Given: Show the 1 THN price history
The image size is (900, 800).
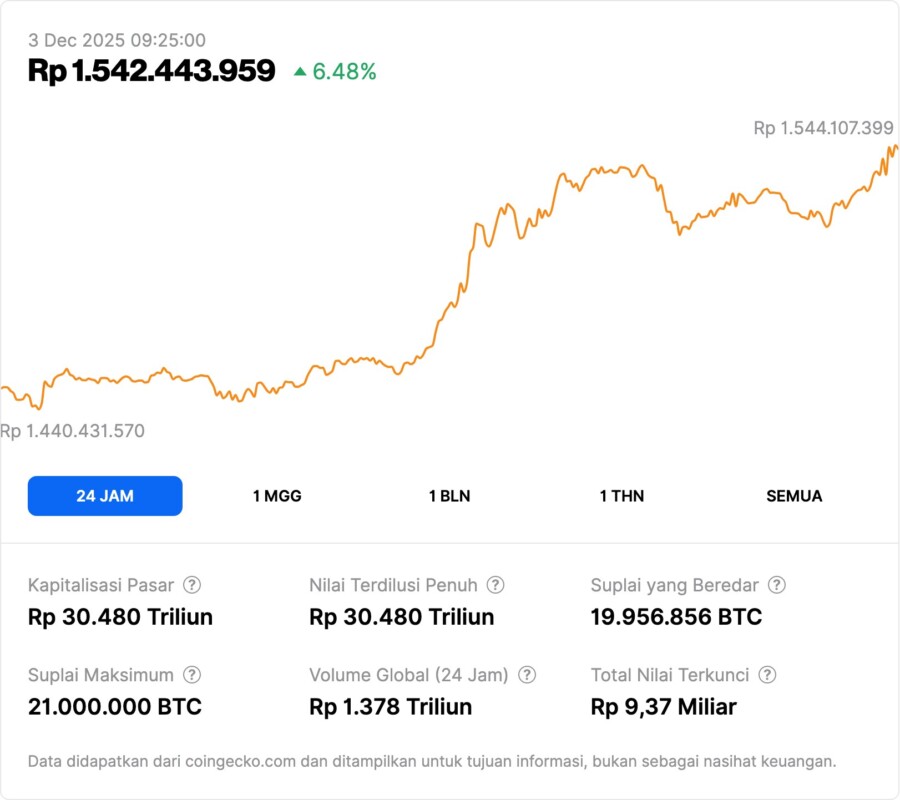Looking at the screenshot, I should (x=622, y=496).
